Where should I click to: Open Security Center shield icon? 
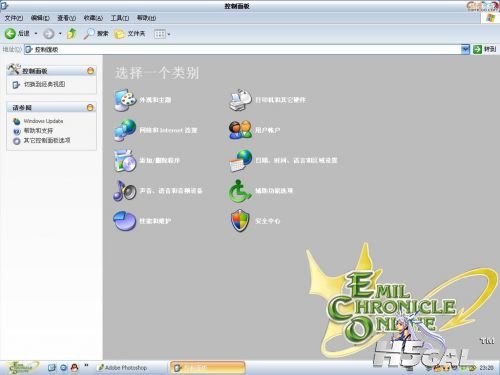(240, 221)
